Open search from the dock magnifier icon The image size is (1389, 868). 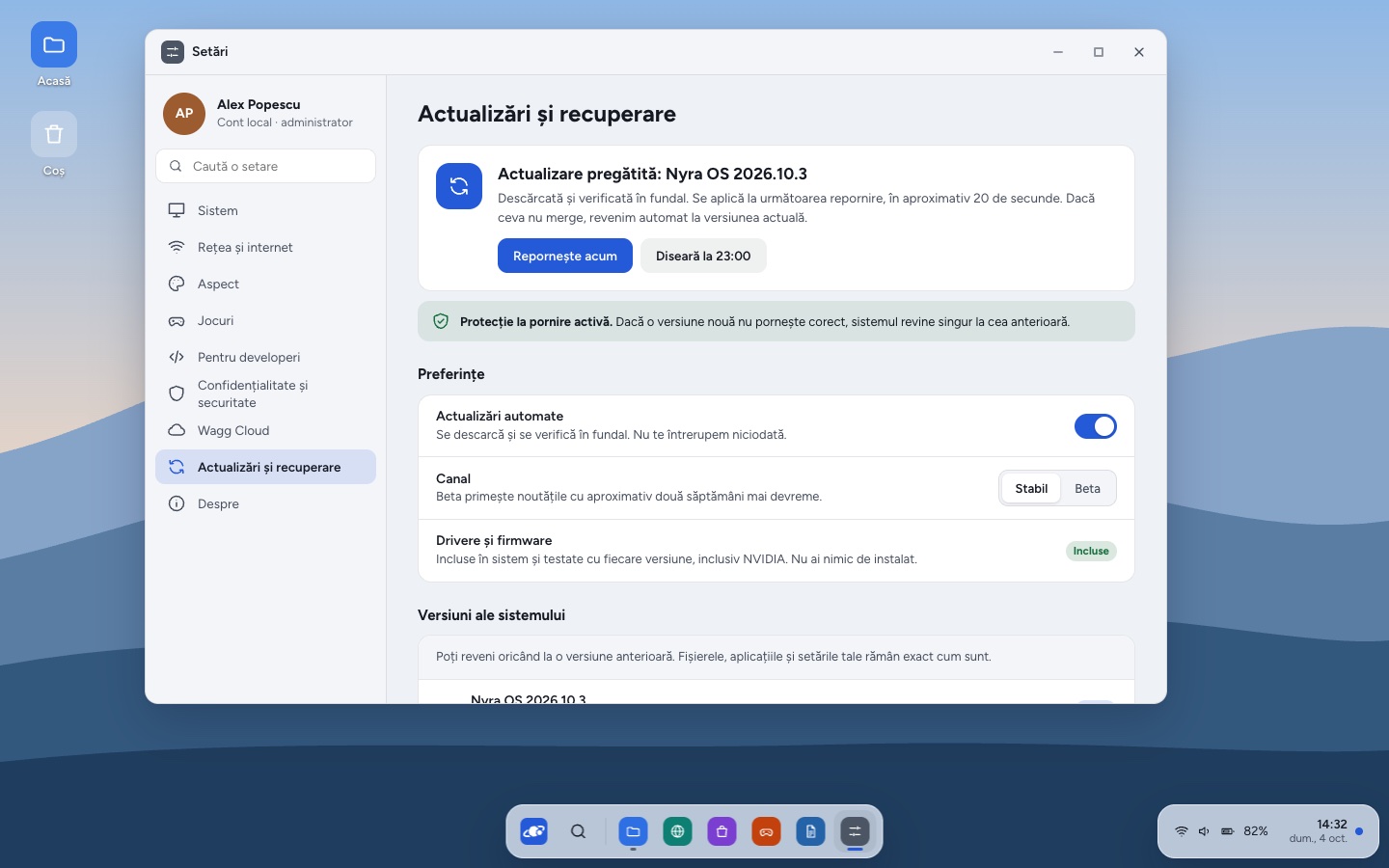tap(579, 831)
